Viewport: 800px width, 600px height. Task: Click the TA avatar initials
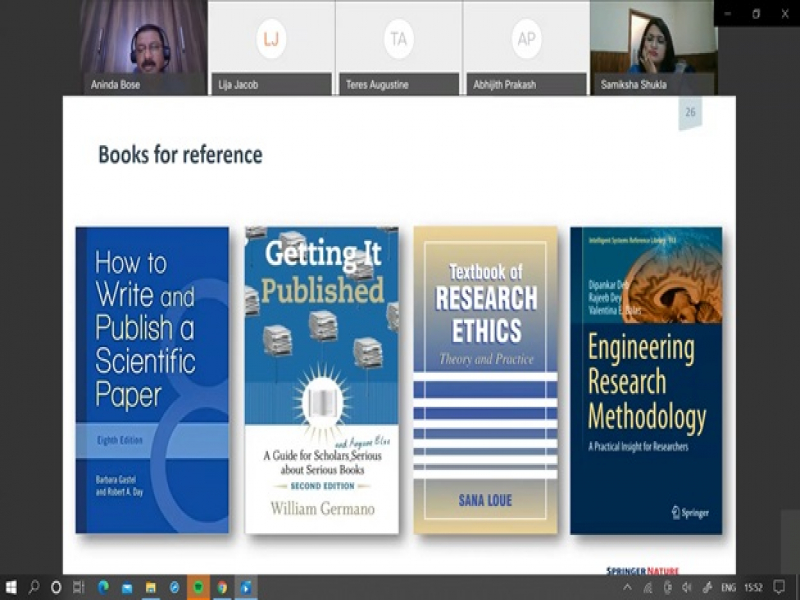coord(399,39)
